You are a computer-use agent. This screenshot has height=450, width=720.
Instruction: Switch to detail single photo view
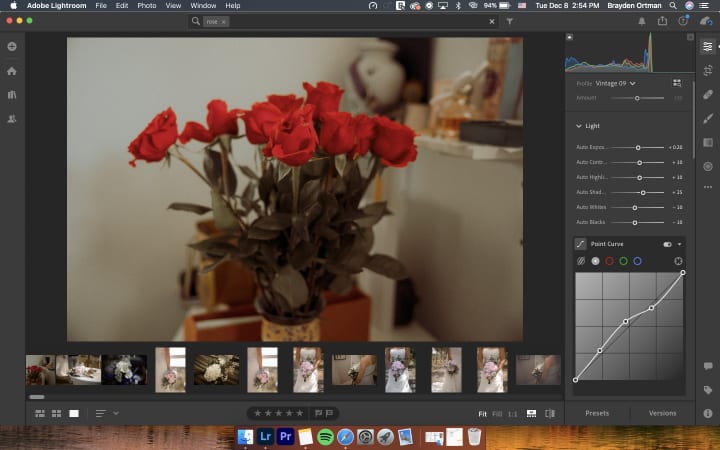point(73,413)
